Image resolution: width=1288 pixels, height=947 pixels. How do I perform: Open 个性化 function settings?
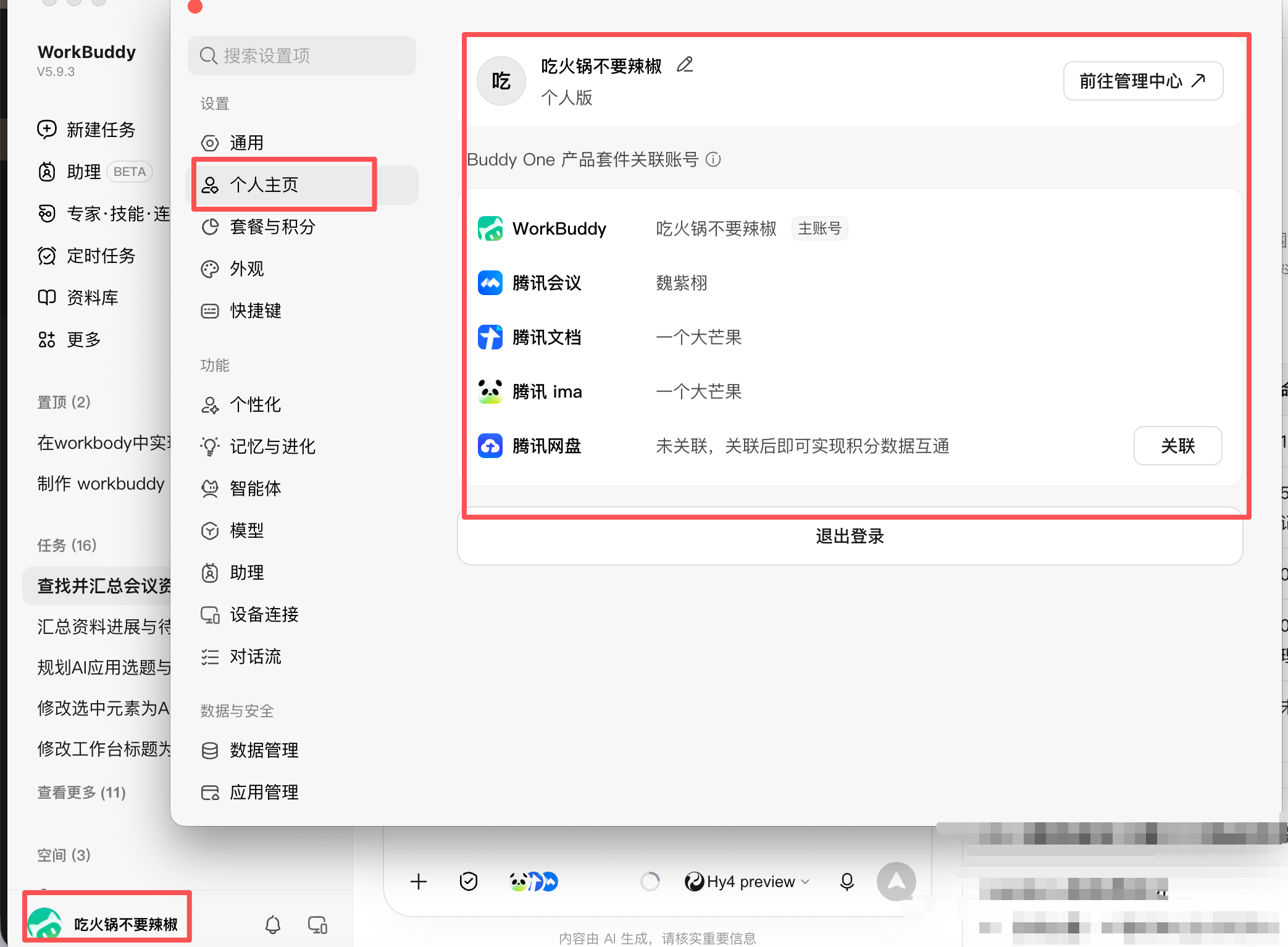(x=302, y=404)
